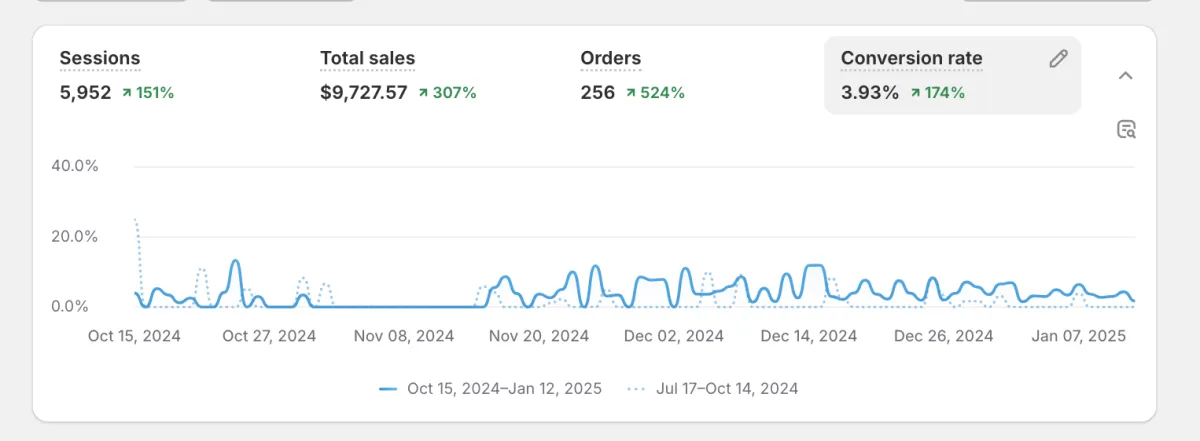This screenshot has width=1200, height=441.
Task: Click the 5,952 sessions value
Action: coord(85,93)
